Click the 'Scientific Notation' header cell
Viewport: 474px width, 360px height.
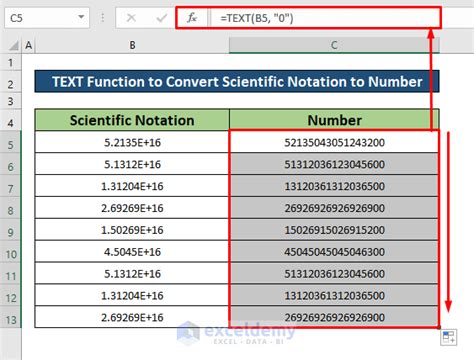click(132, 120)
